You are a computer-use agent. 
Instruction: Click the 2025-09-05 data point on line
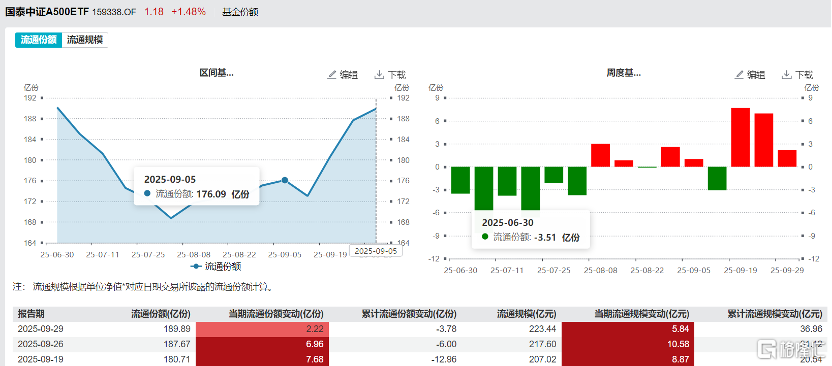(284, 180)
